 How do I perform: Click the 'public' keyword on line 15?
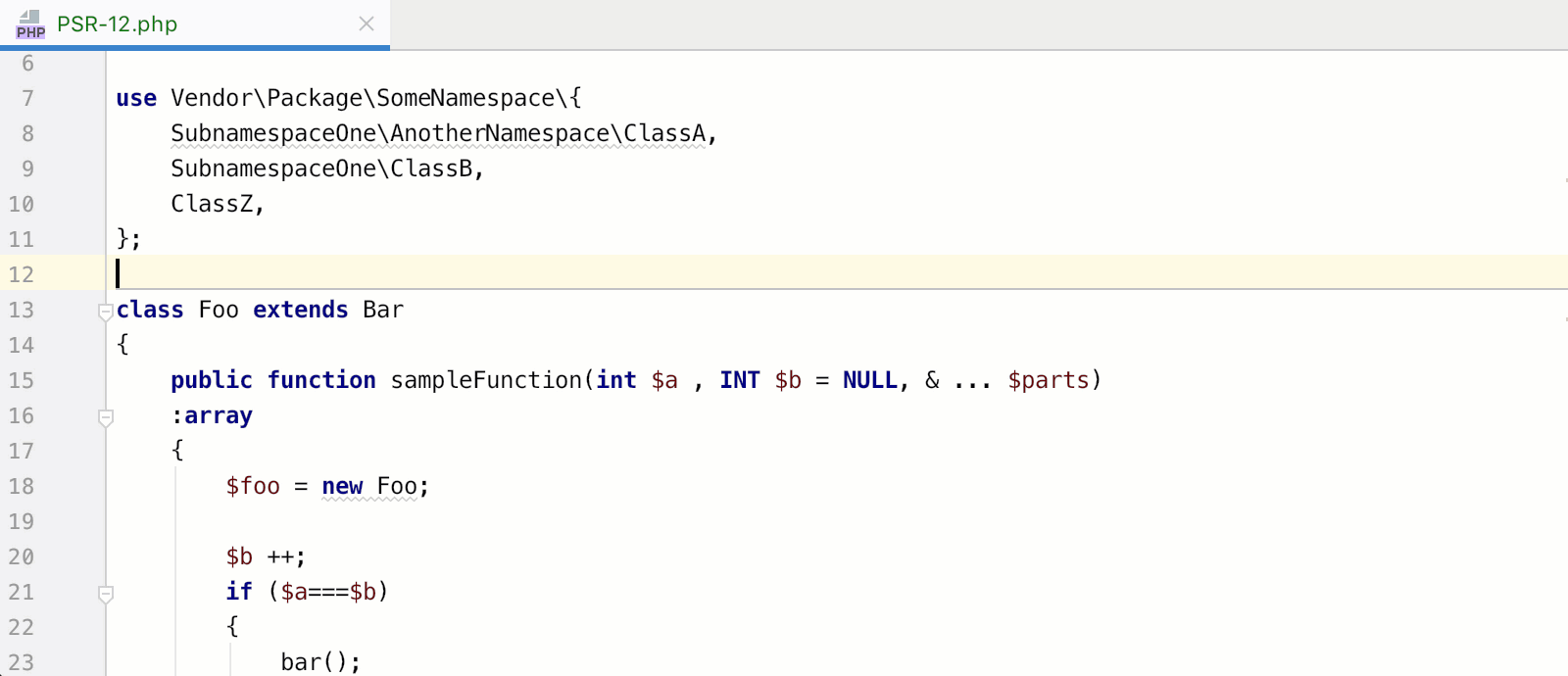coord(212,380)
